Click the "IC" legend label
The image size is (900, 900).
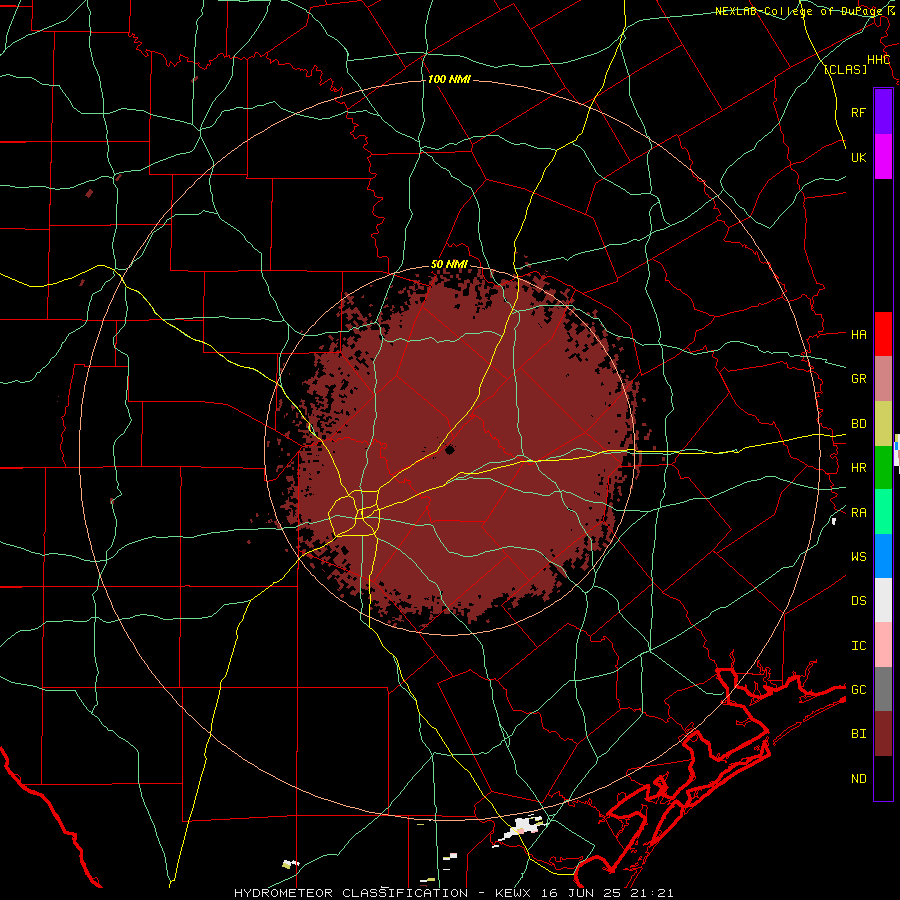858,646
